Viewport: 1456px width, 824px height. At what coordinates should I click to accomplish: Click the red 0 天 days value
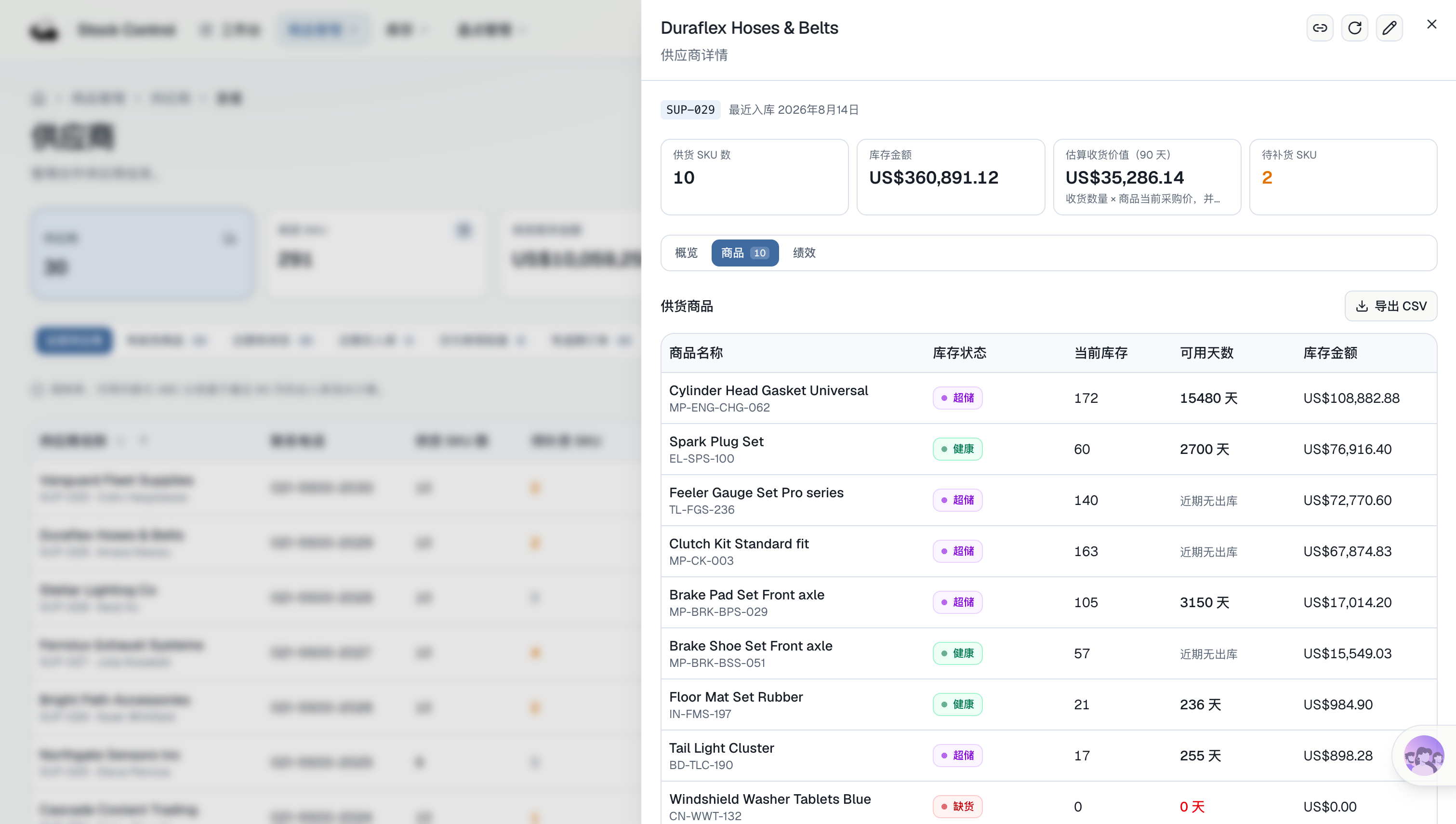(1192, 807)
